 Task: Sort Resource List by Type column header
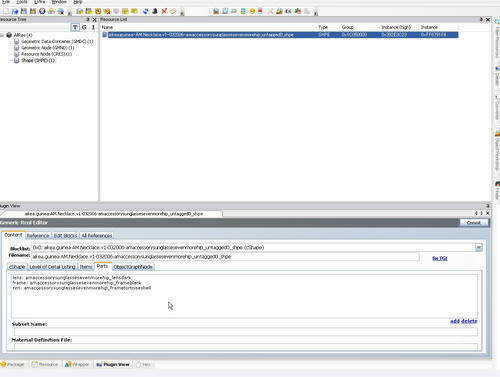click(x=323, y=27)
